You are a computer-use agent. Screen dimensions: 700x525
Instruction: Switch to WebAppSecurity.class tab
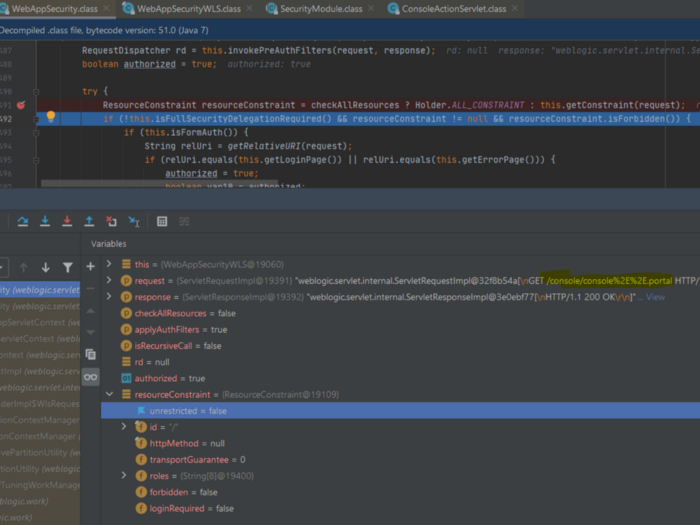54,8
